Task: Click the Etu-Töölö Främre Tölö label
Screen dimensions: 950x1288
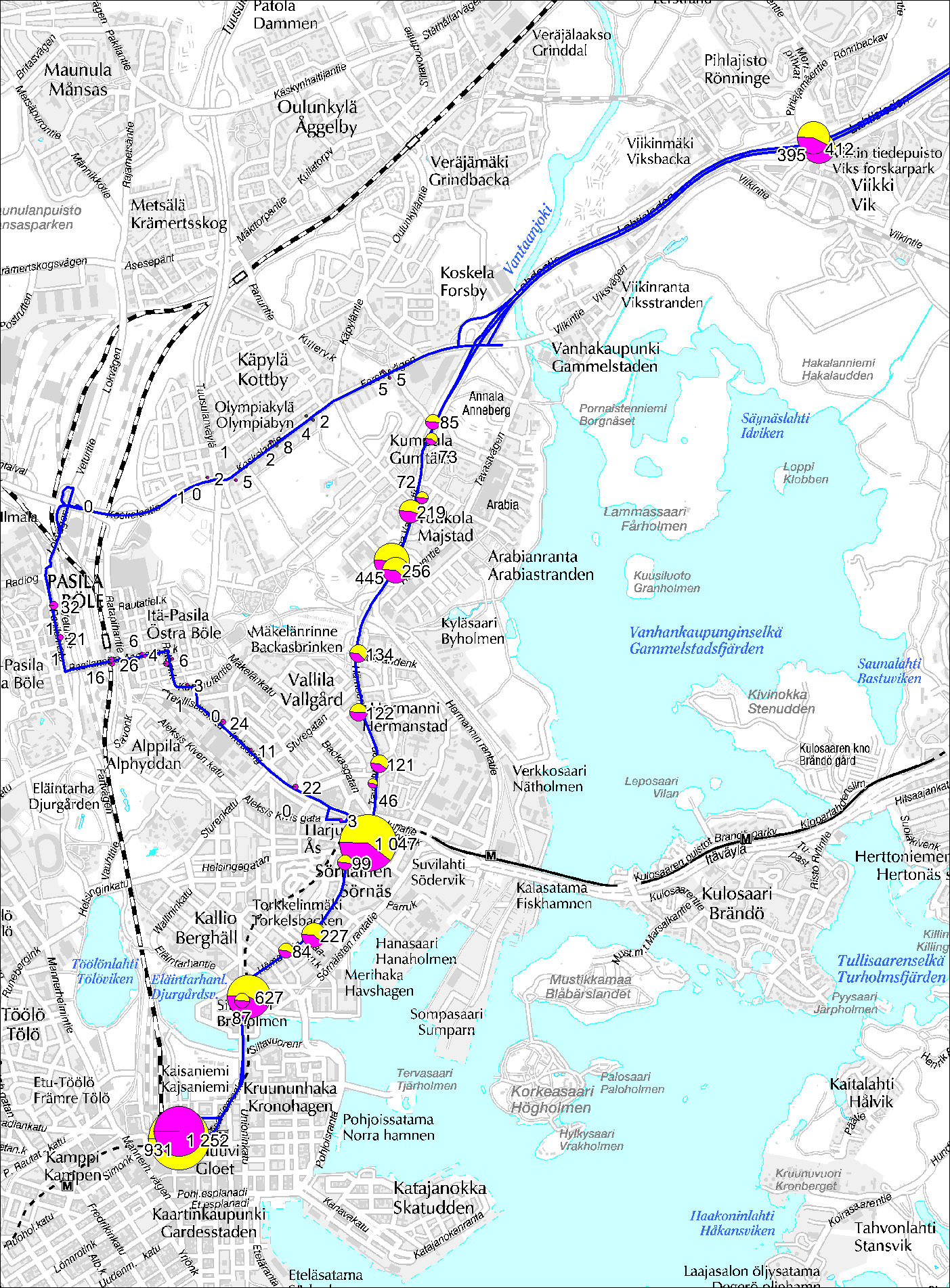Action: coord(72,1090)
